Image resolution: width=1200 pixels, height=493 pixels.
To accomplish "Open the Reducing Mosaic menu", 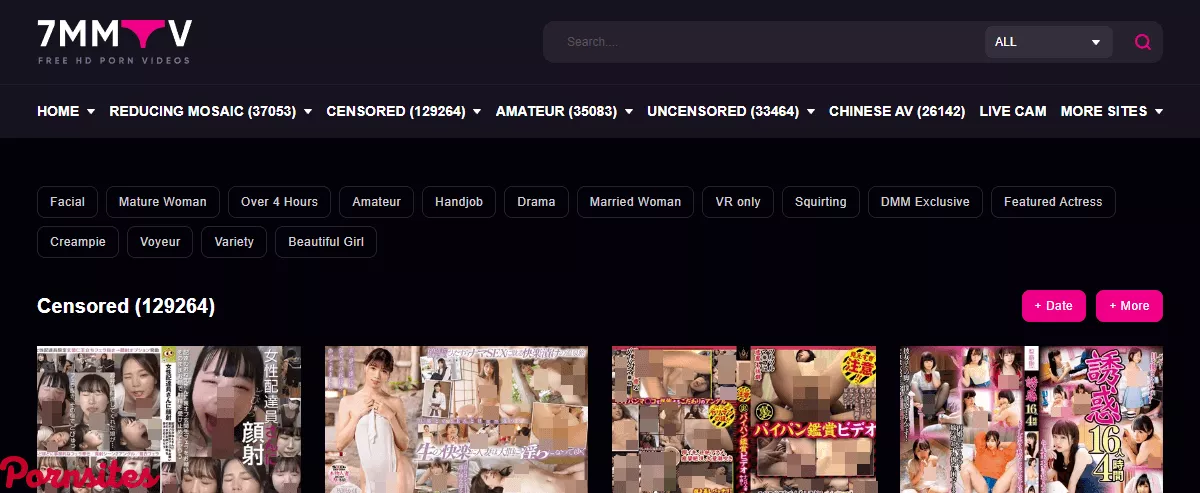I will coord(210,111).
